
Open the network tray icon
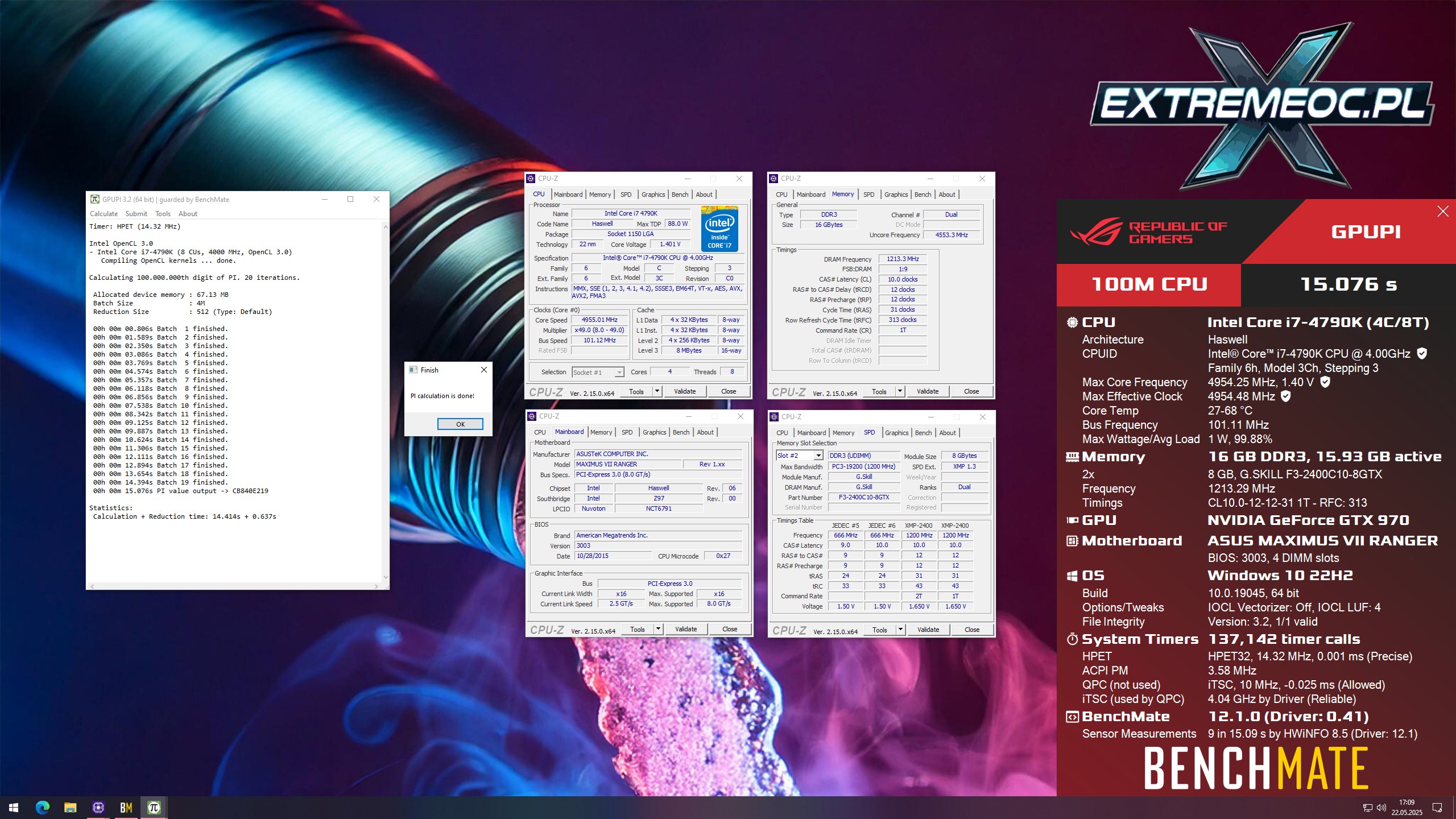coord(1368,808)
